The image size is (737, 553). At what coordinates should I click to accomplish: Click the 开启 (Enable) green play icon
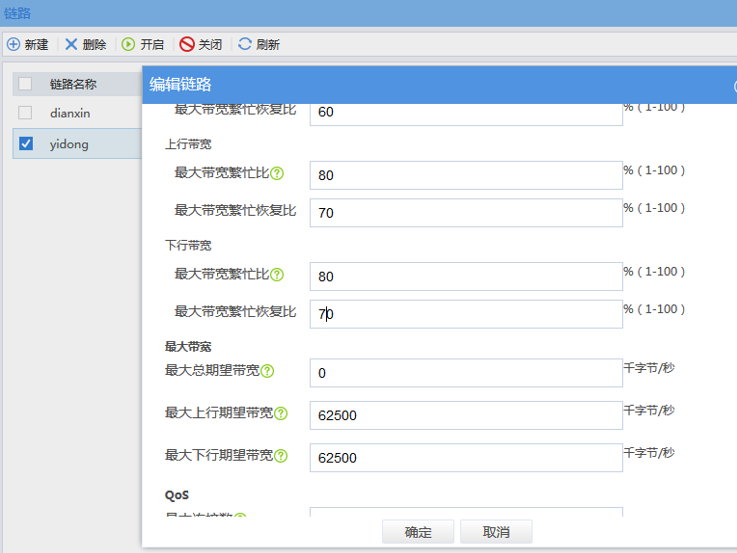pyautogui.click(x=128, y=45)
